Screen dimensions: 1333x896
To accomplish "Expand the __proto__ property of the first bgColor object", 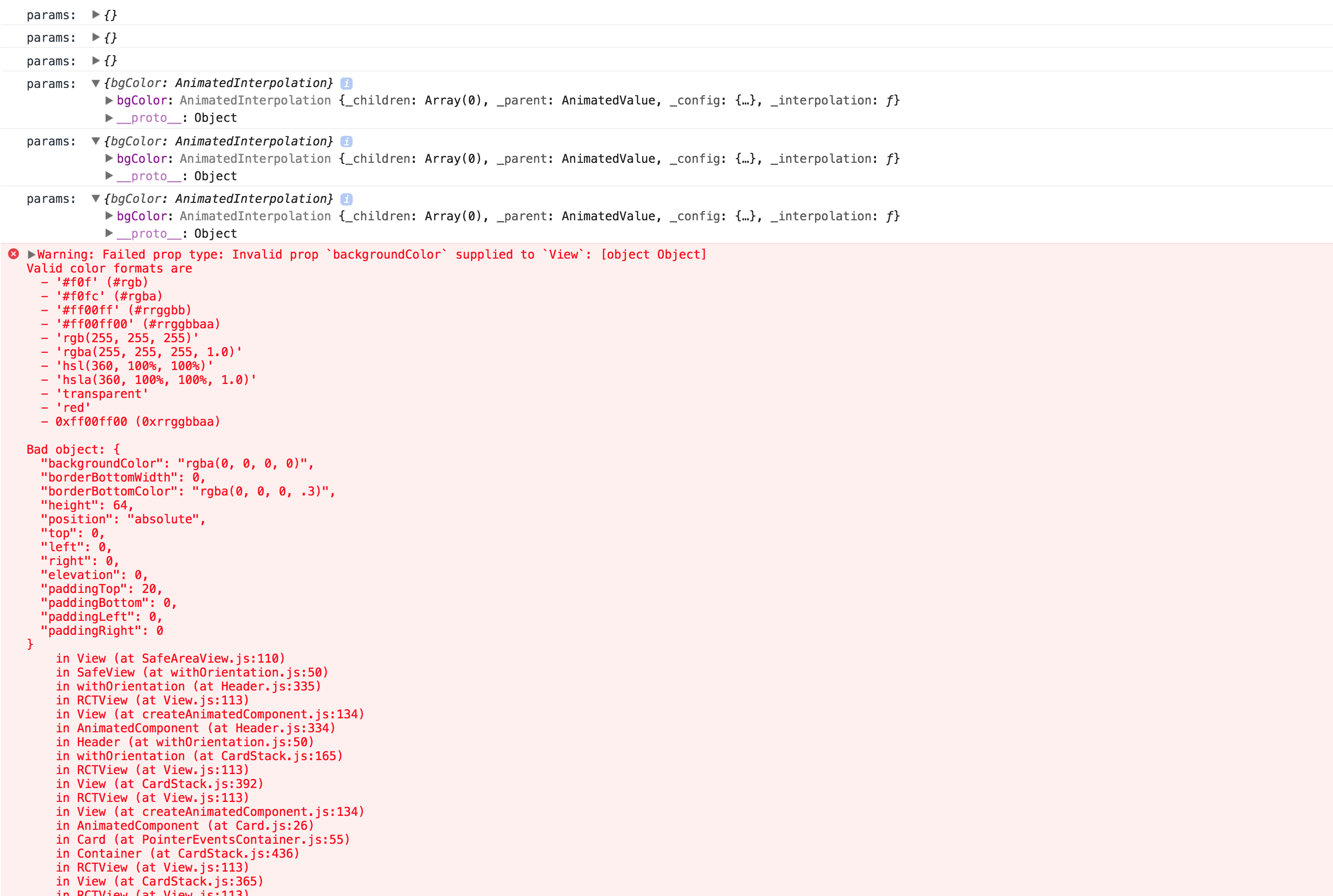I will point(108,118).
